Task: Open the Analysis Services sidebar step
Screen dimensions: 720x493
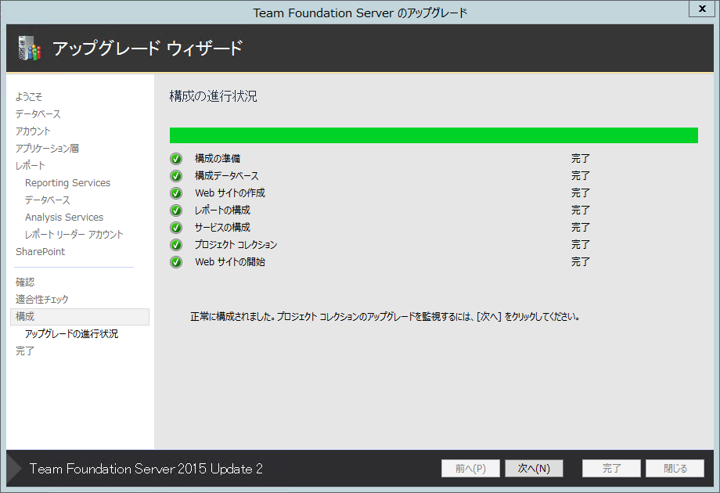Action: coord(64,217)
